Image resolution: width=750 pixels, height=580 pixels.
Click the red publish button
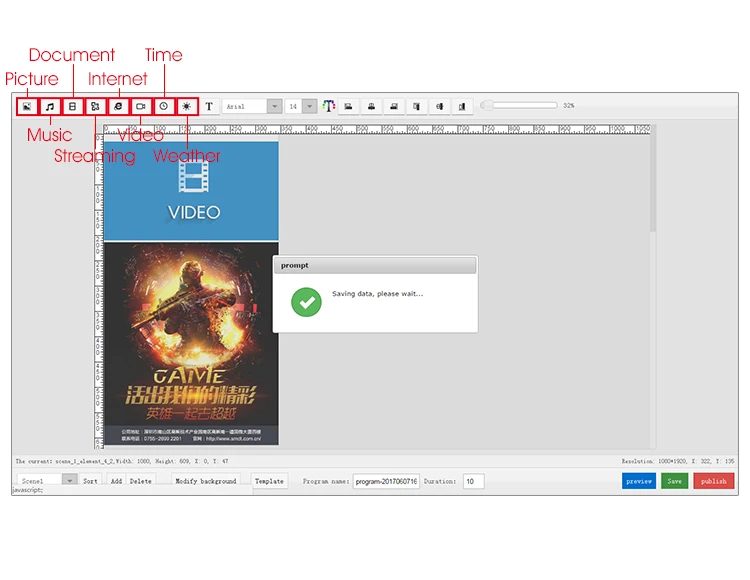click(x=714, y=481)
